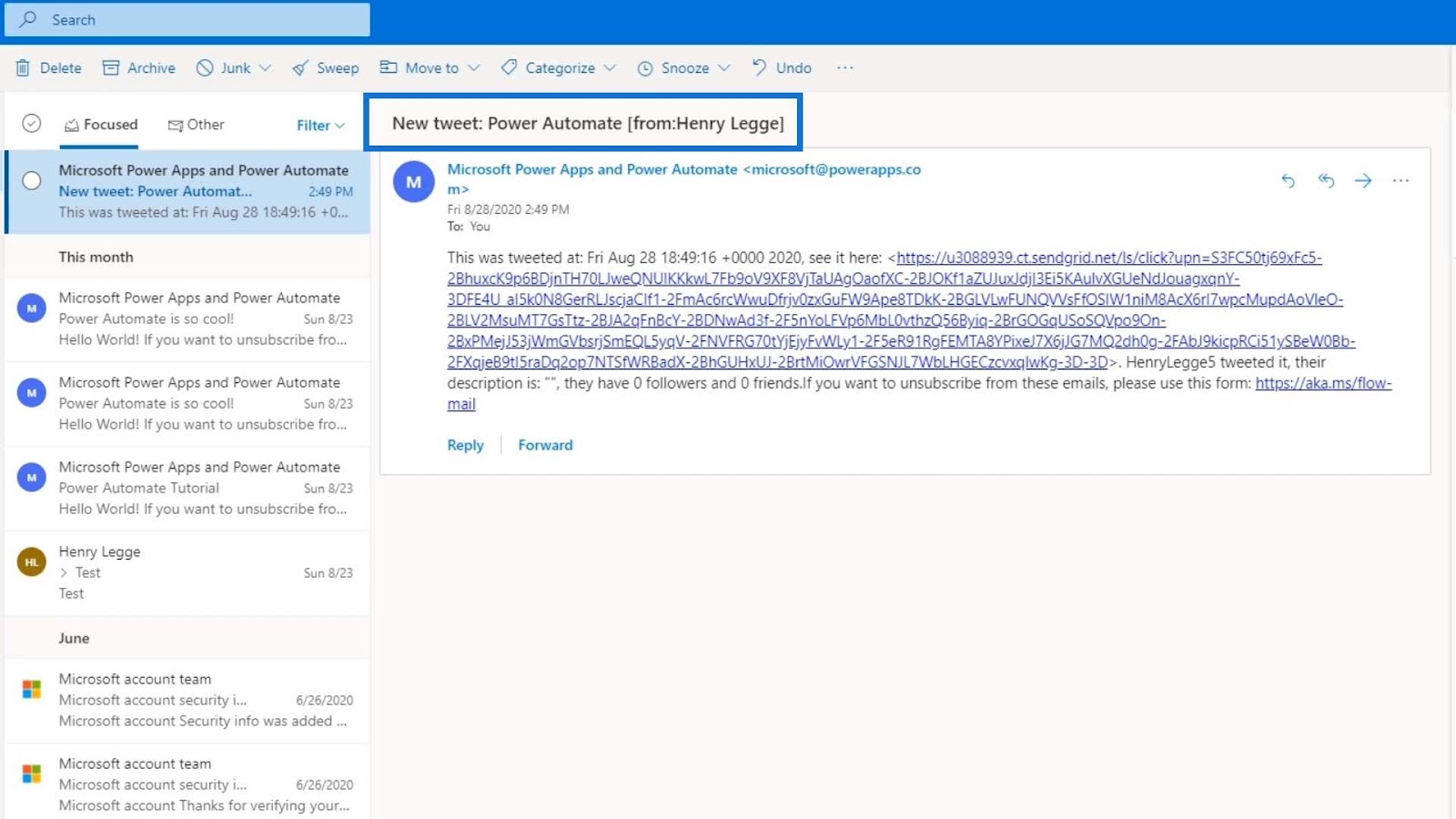Click the Henry Legge HL avatar
1456x819 pixels.
[x=32, y=562]
